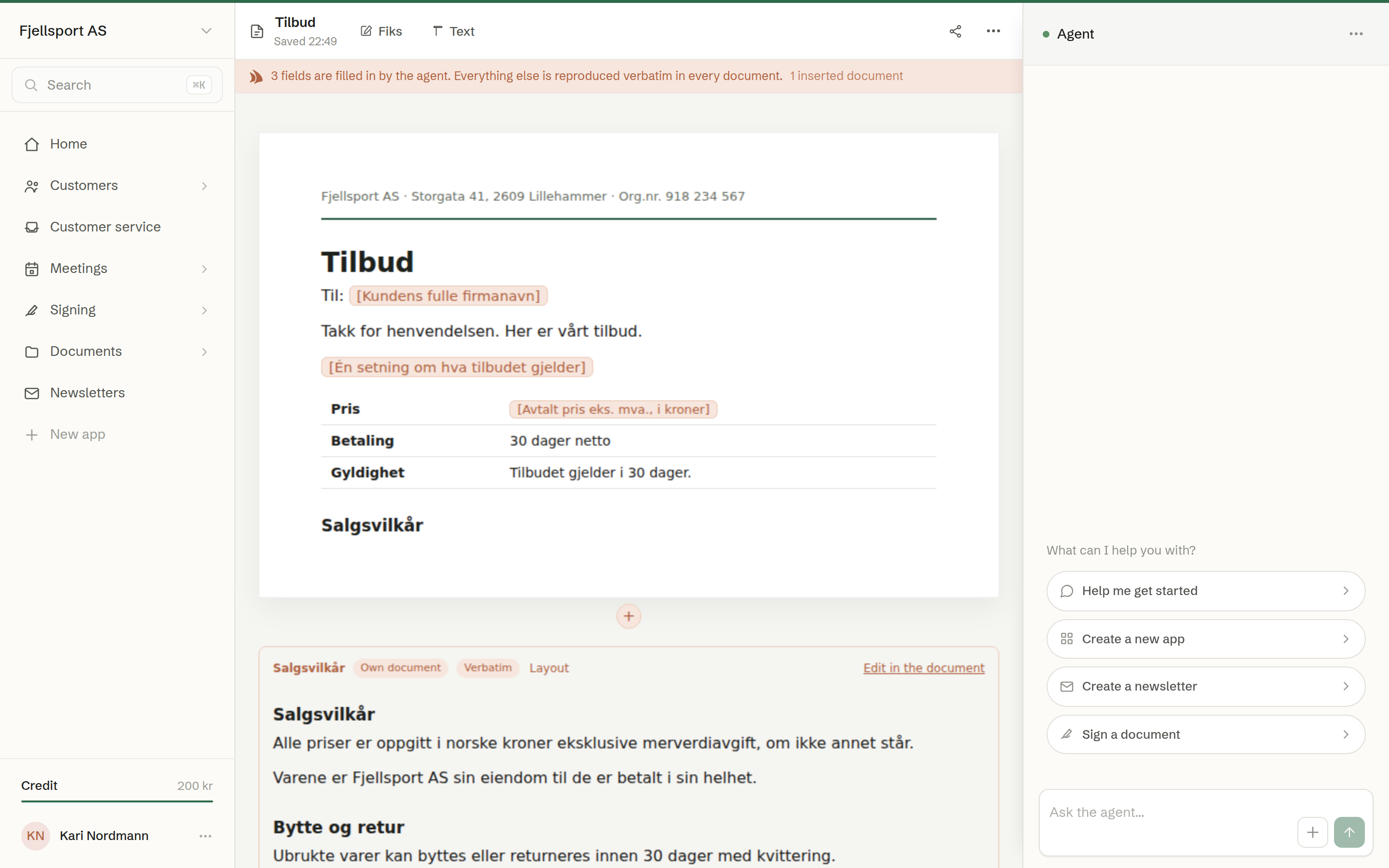Open the share icon in document header
The height and width of the screenshot is (868, 1389).
[955, 31]
